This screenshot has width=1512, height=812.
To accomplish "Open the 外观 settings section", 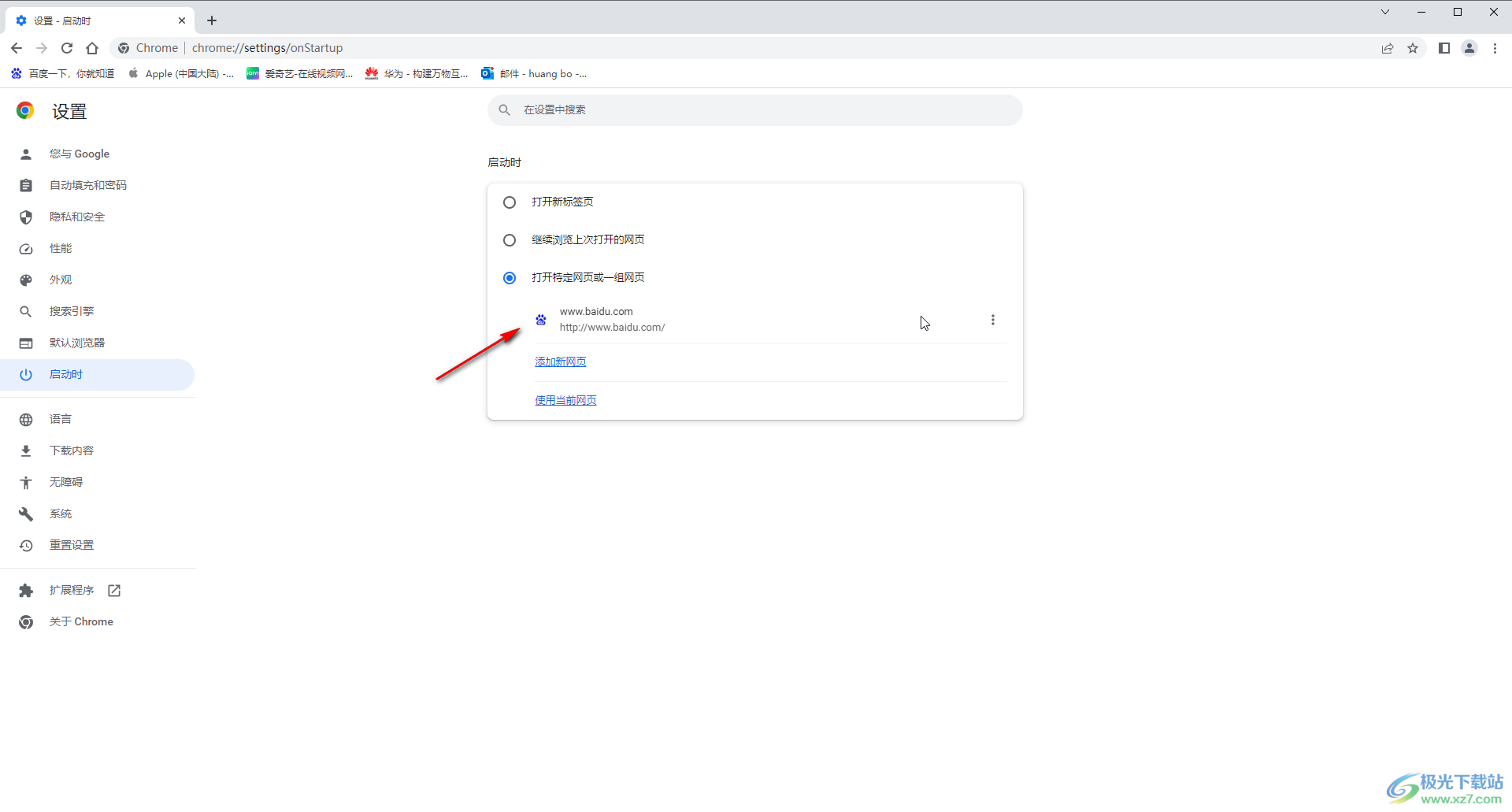I will tap(61, 280).
